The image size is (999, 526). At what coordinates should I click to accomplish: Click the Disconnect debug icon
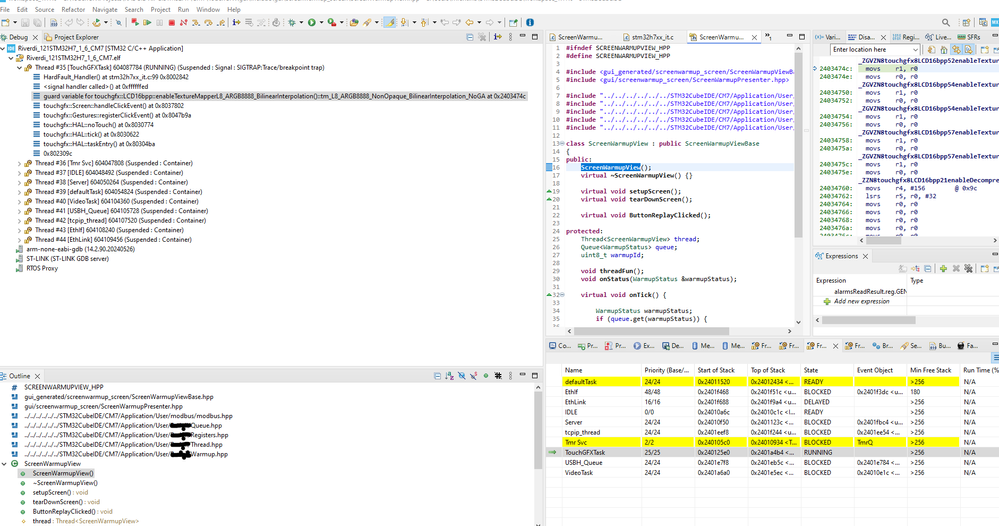[183, 22]
